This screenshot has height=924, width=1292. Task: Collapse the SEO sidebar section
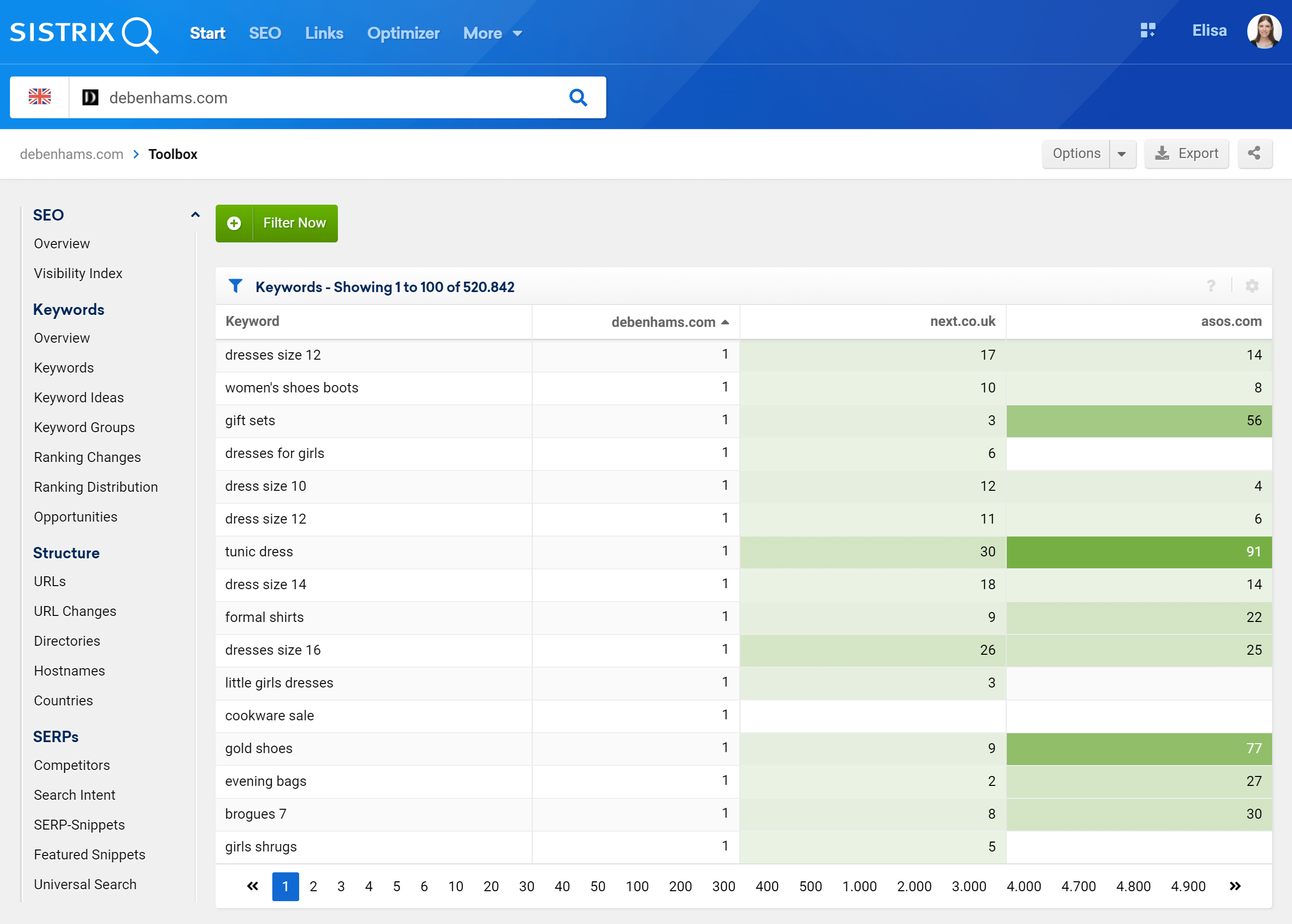click(195, 215)
